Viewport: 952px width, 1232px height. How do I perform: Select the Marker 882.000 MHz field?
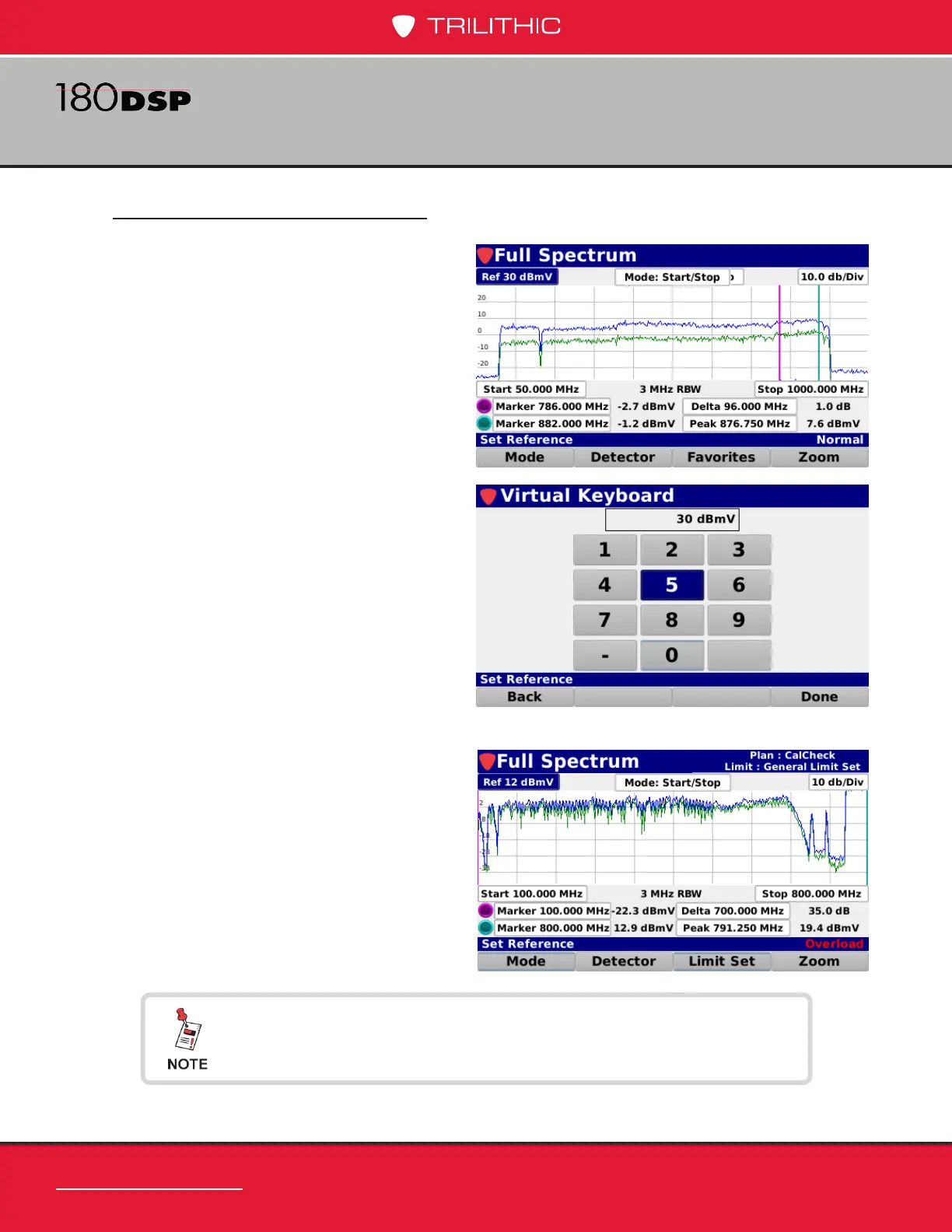[551, 424]
